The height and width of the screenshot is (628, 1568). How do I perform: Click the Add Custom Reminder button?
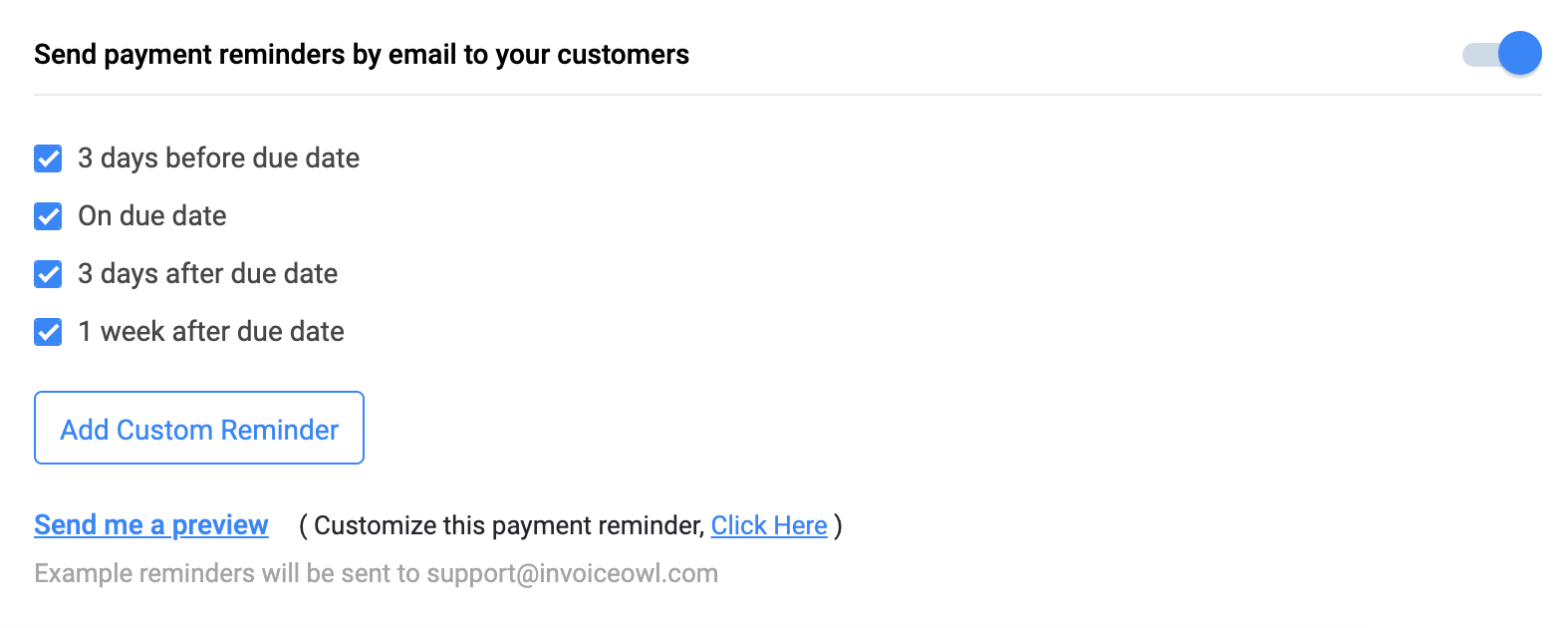[x=199, y=429]
